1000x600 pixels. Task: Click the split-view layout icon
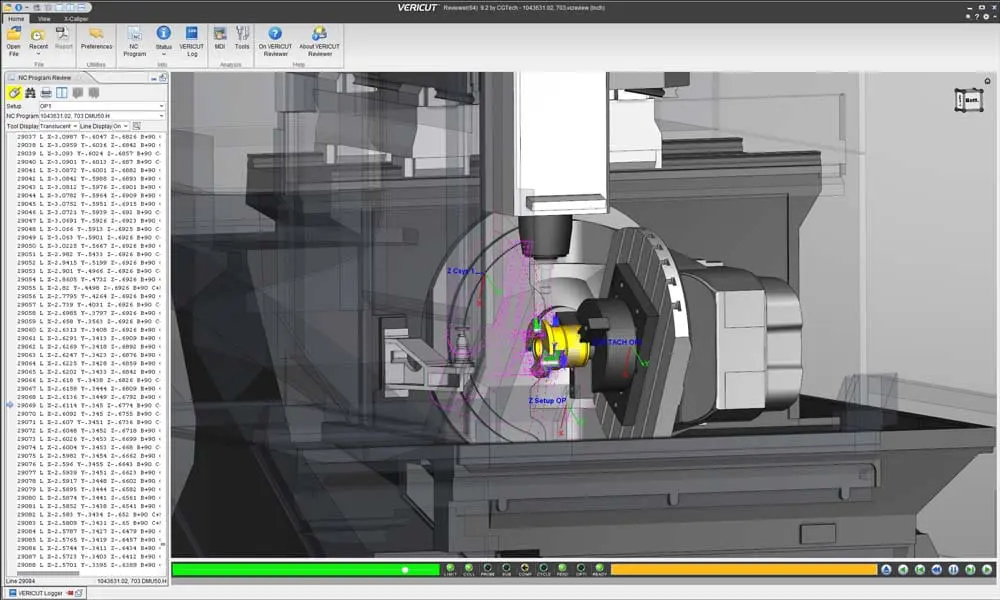(x=62, y=93)
